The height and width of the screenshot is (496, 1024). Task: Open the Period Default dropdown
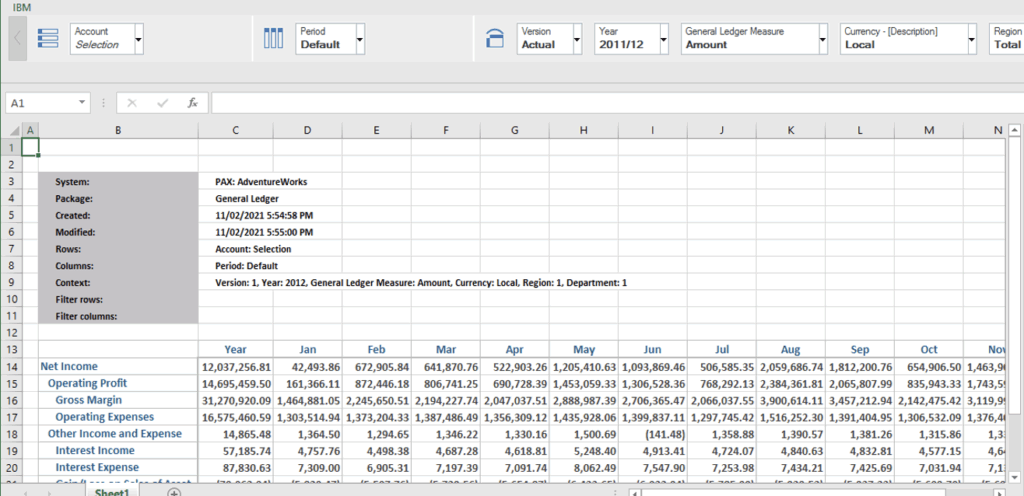[360, 39]
